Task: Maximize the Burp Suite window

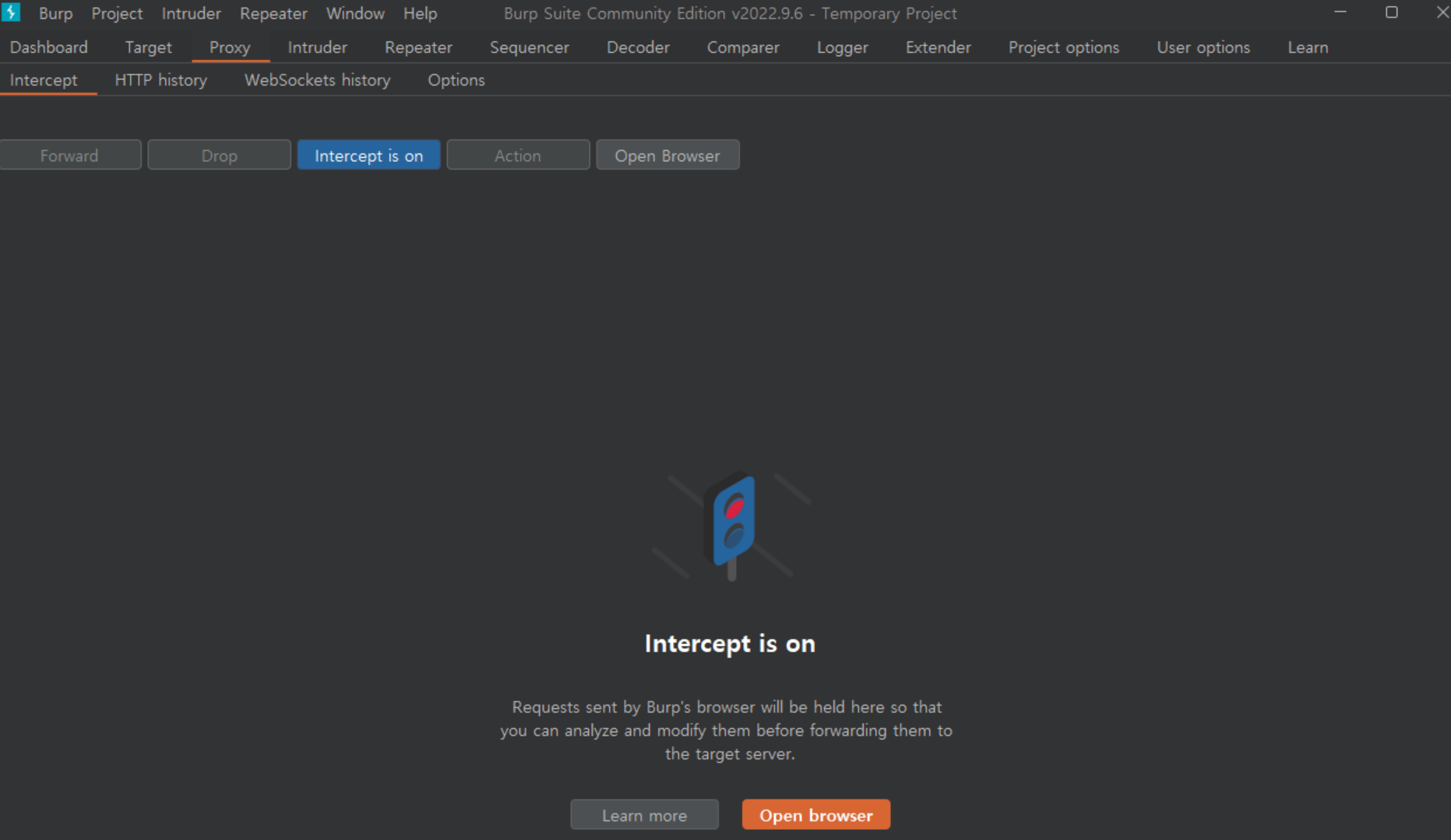Action: pyautogui.click(x=1391, y=12)
